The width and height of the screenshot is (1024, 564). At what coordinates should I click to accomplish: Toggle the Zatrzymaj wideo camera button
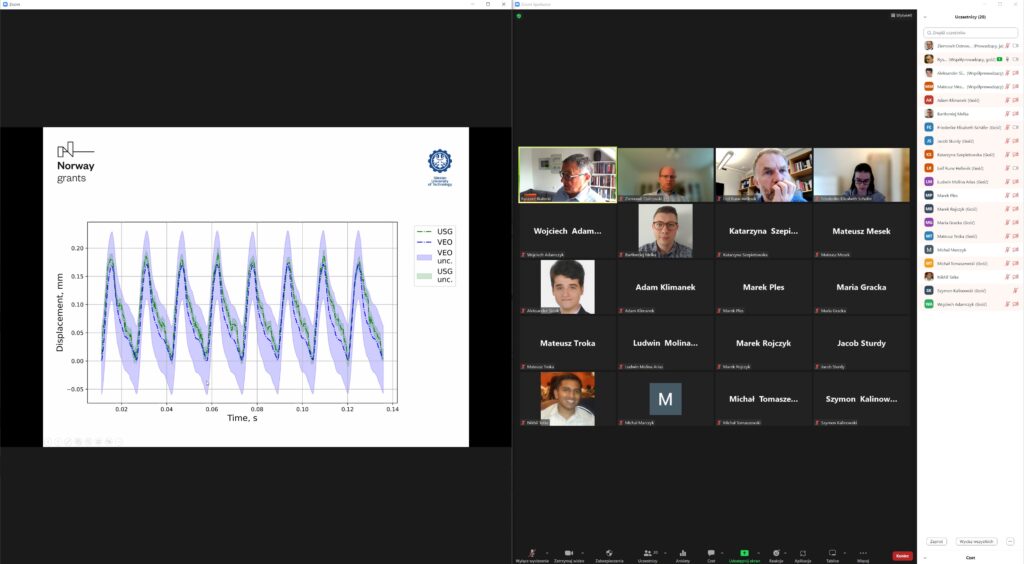(x=569, y=552)
